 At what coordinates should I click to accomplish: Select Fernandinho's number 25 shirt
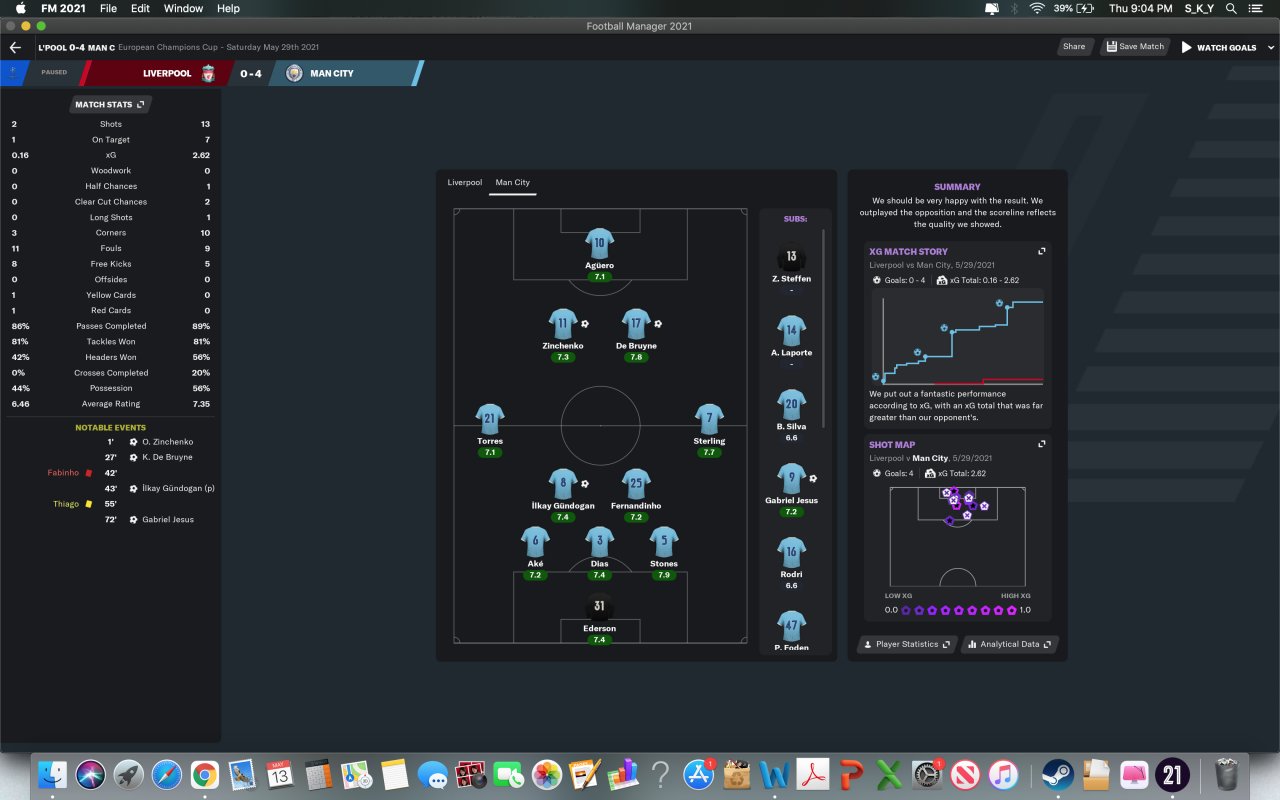[x=636, y=484]
